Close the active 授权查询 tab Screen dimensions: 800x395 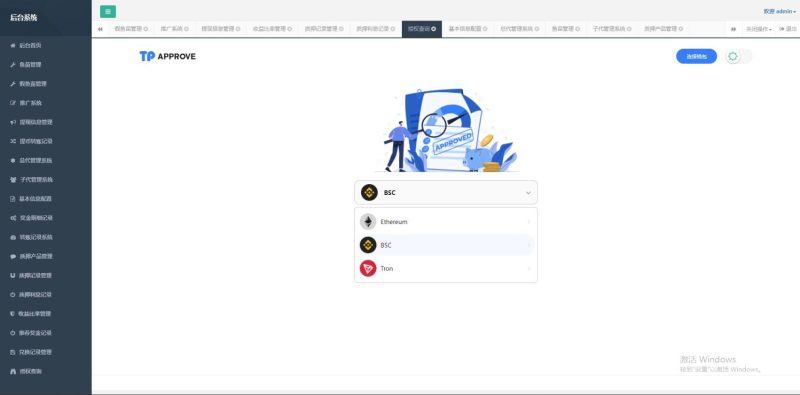click(x=434, y=29)
